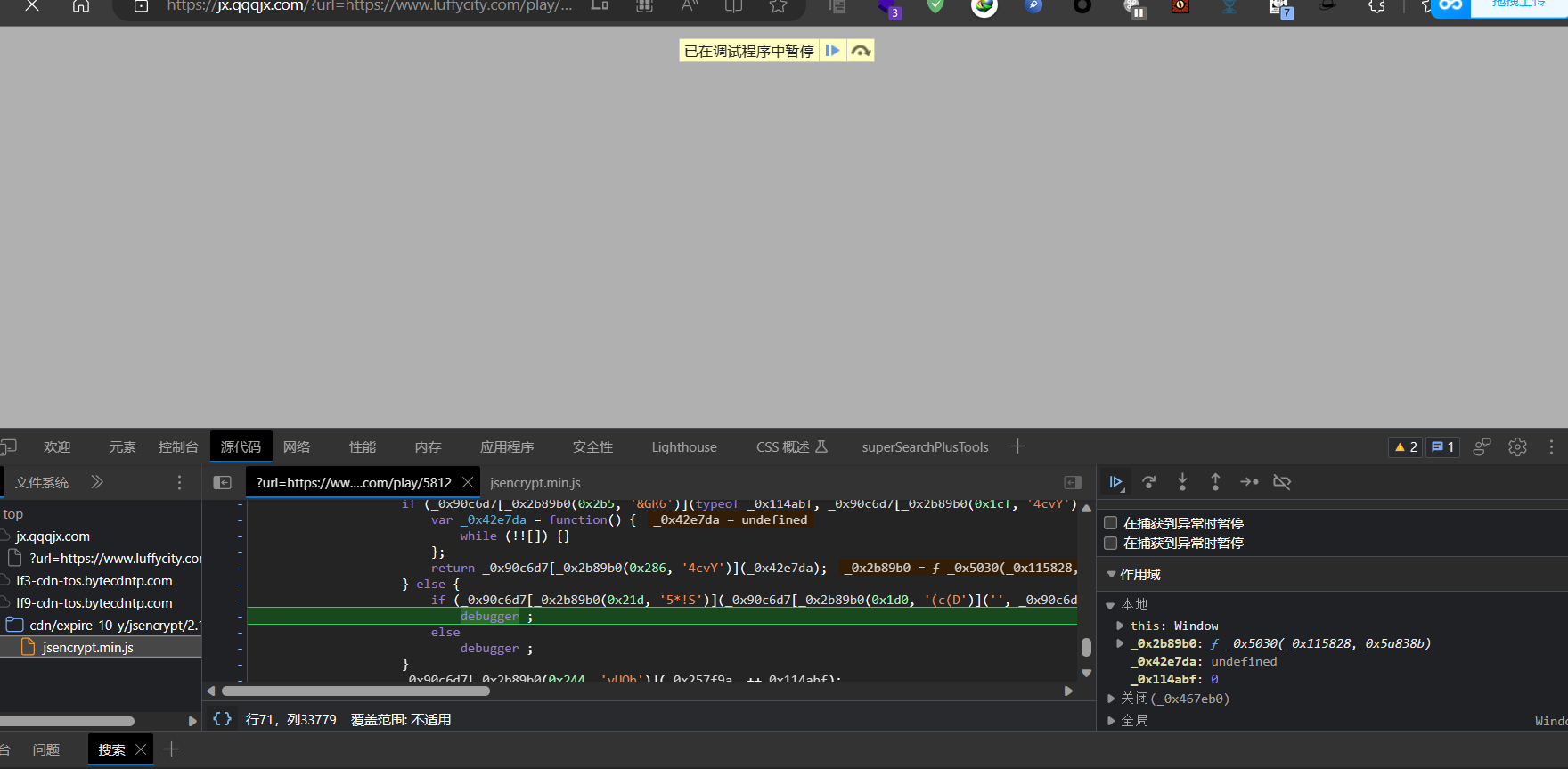The height and width of the screenshot is (769, 1568).
Task: Open the 内存 panel tab
Action: [428, 447]
